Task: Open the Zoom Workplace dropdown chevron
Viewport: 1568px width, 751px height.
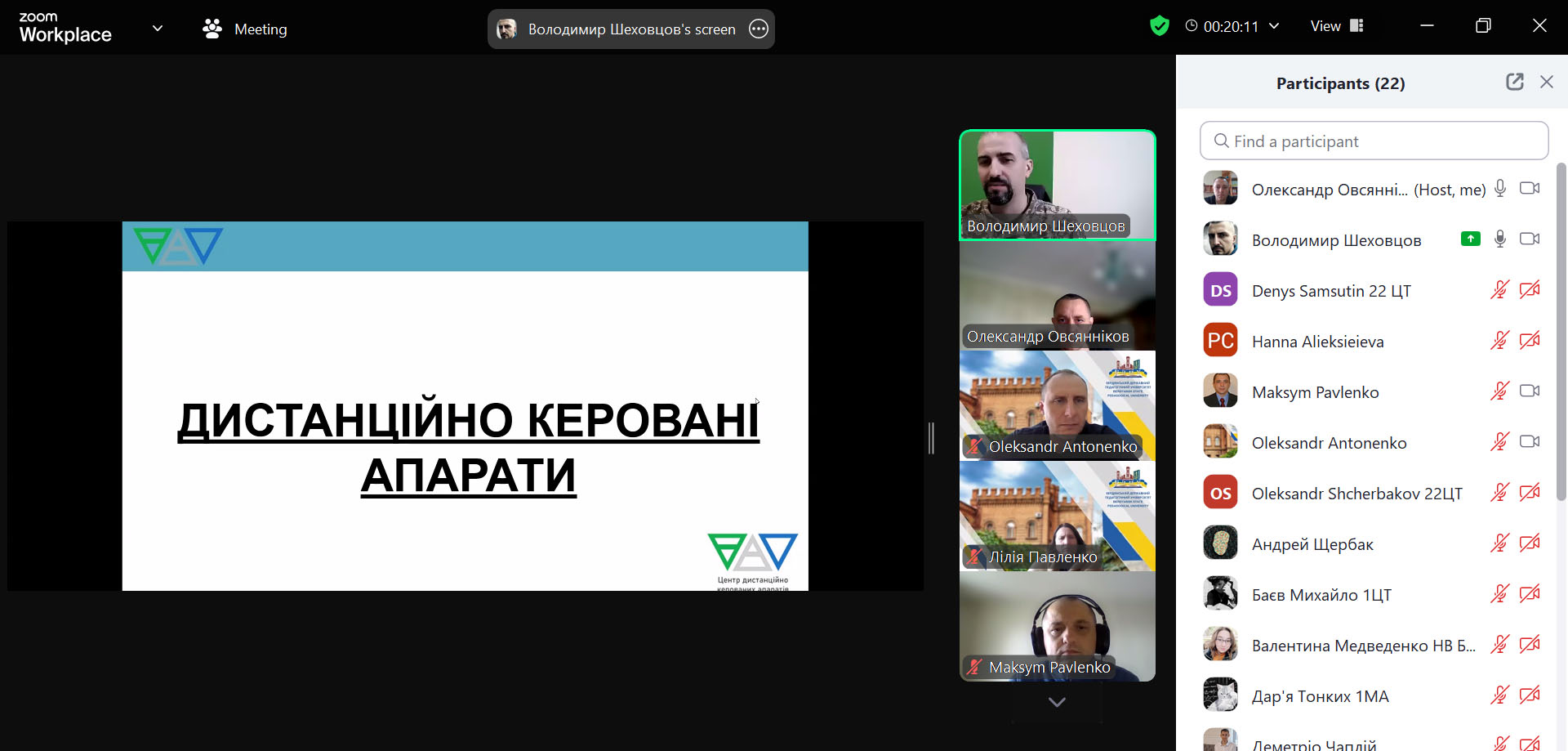Action: coord(158,28)
